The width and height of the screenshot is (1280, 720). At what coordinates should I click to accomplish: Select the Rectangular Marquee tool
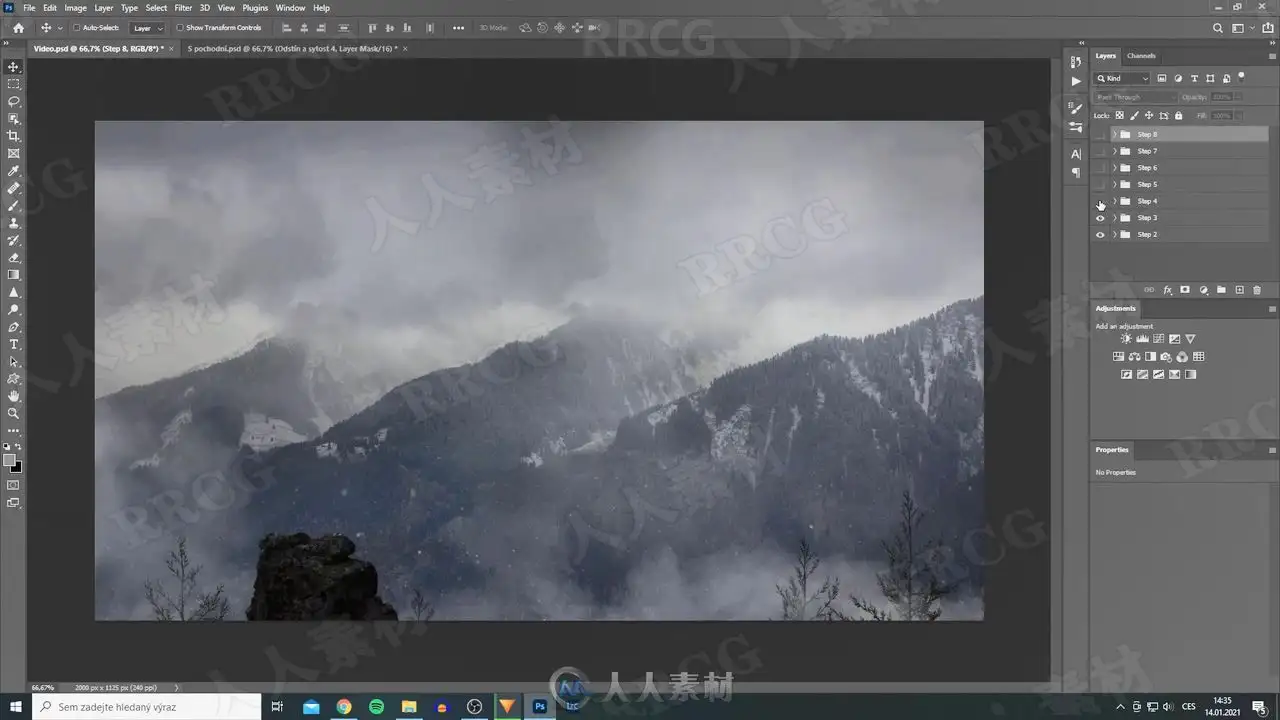(x=14, y=84)
